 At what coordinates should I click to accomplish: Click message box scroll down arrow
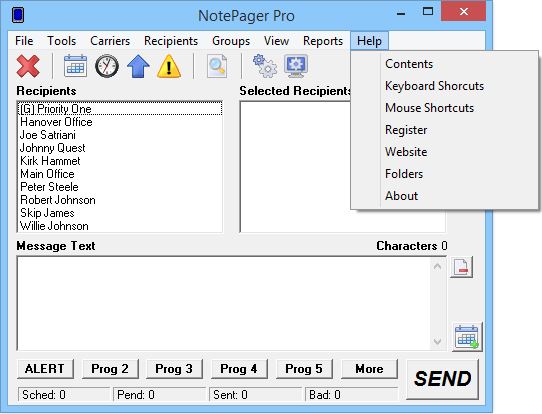tap(437, 341)
